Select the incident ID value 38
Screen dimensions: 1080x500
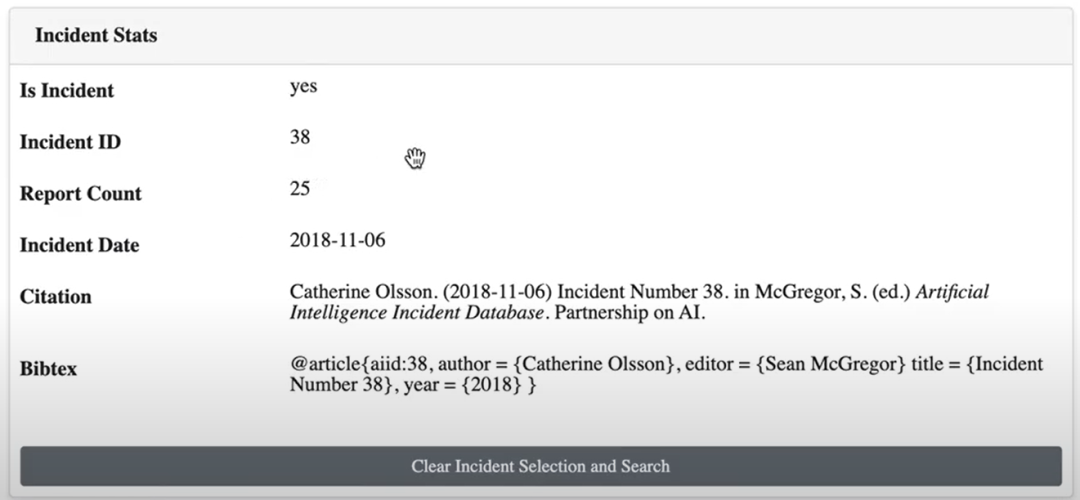pos(300,137)
